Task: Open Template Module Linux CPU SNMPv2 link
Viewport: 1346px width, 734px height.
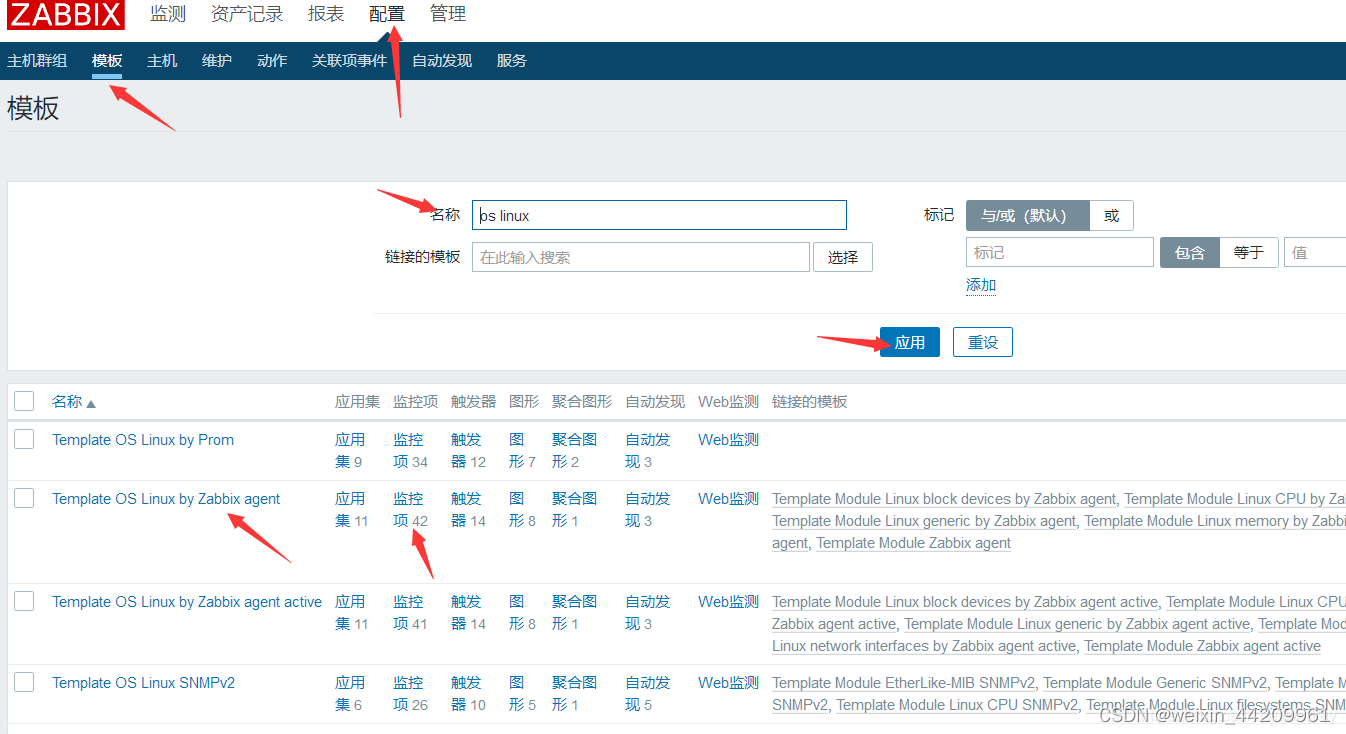Action: click(957, 705)
